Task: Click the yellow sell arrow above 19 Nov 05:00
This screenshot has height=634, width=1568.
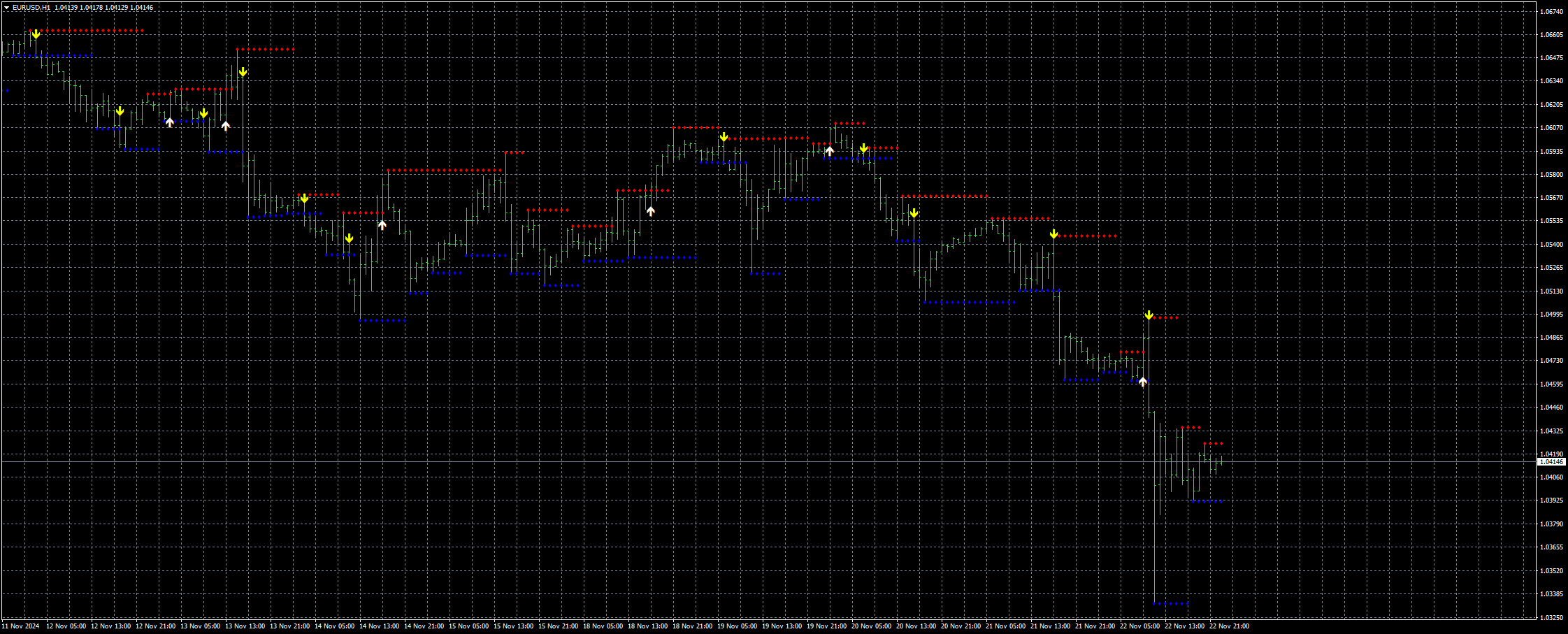Action: [x=724, y=137]
